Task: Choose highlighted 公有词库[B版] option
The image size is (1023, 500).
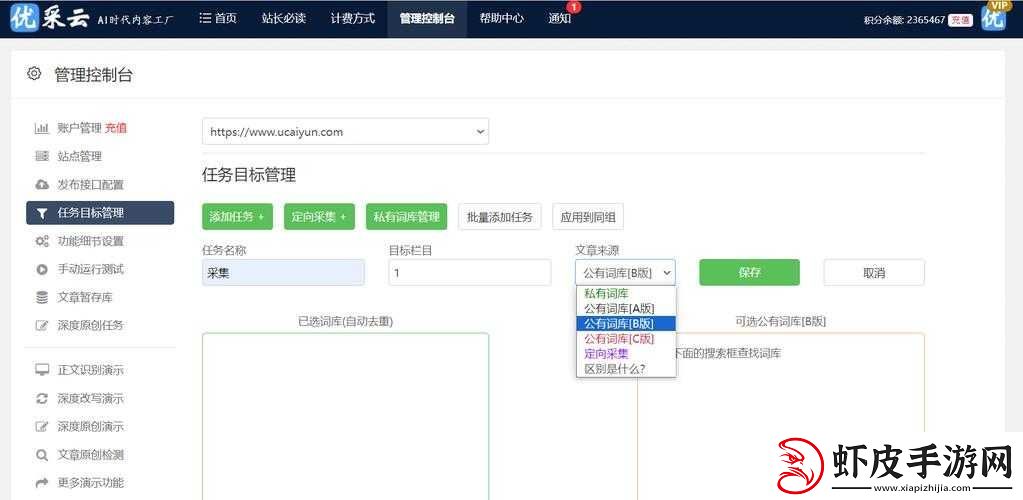Action: [626, 324]
